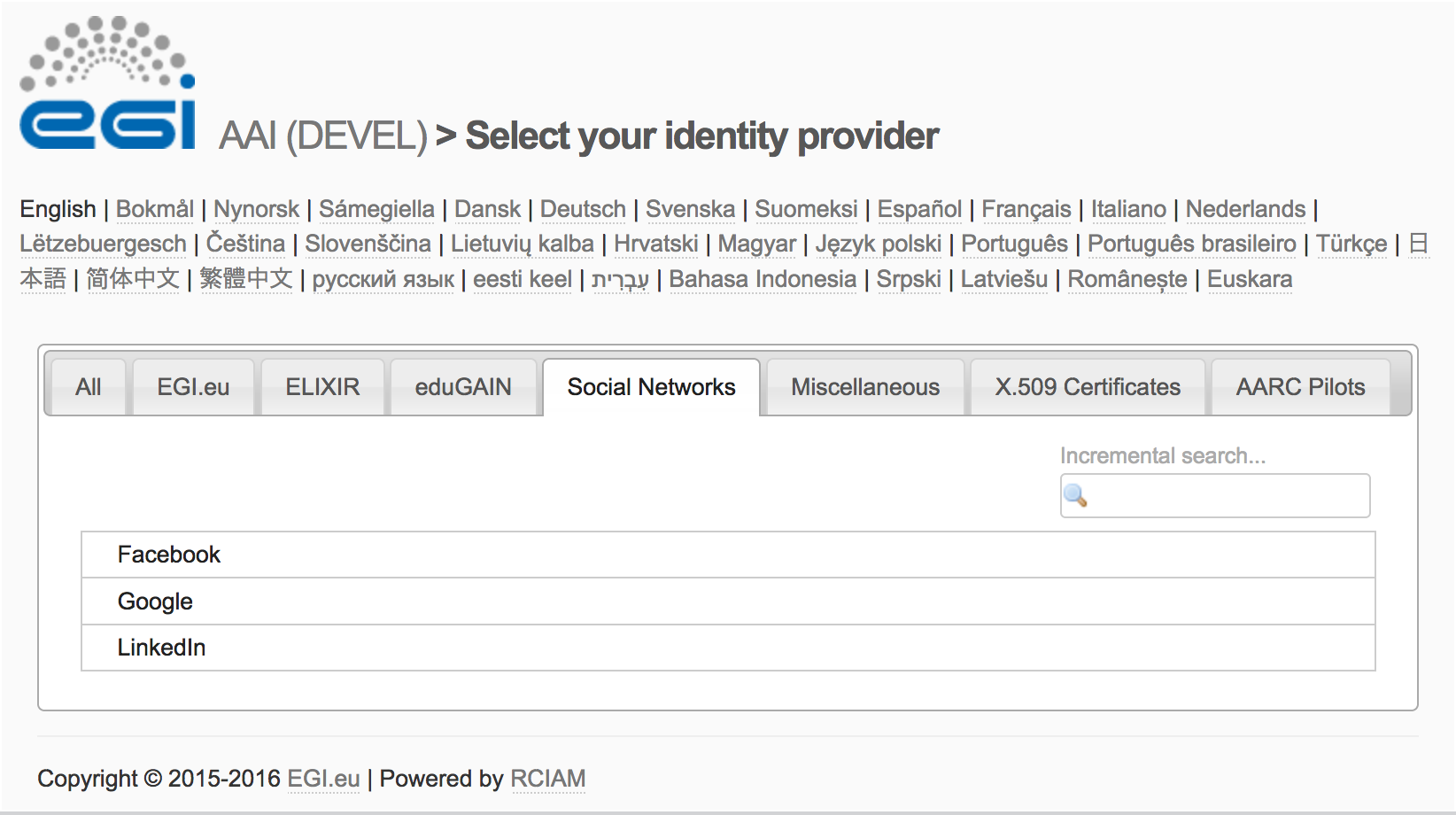The height and width of the screenshot is (815, 1456).
Task: Click the magnifier icon in search box
Action: 1075,495
